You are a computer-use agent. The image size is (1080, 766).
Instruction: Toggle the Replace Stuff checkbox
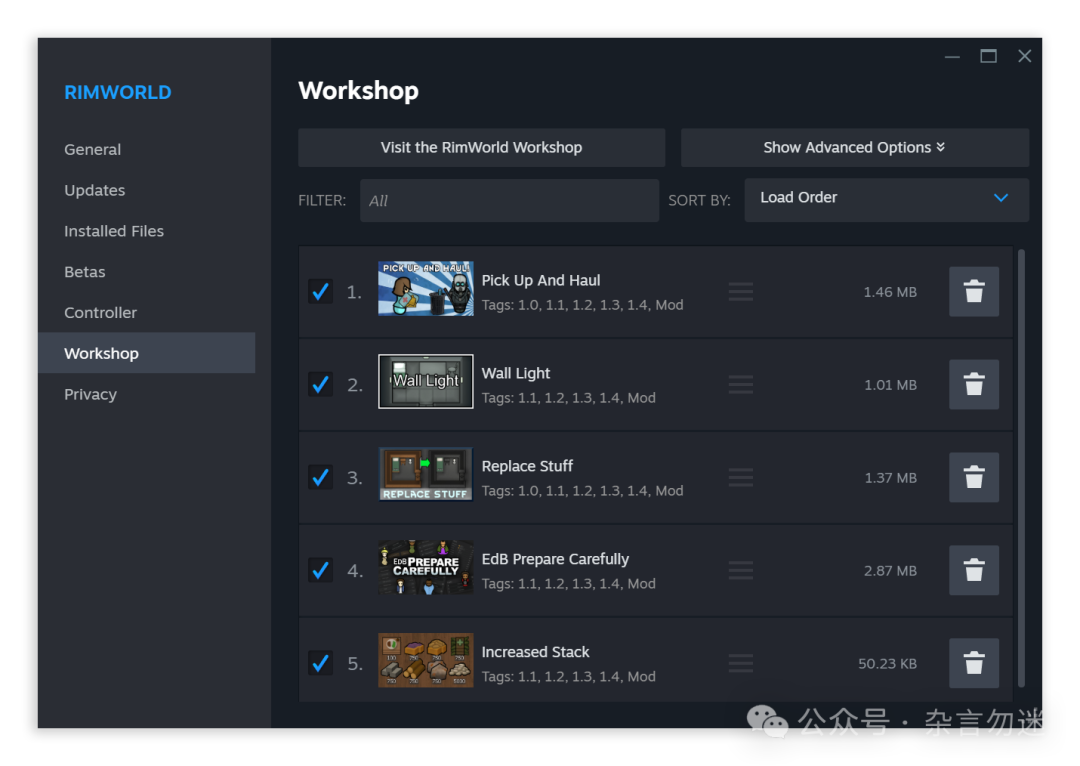[x=320, y=477]
